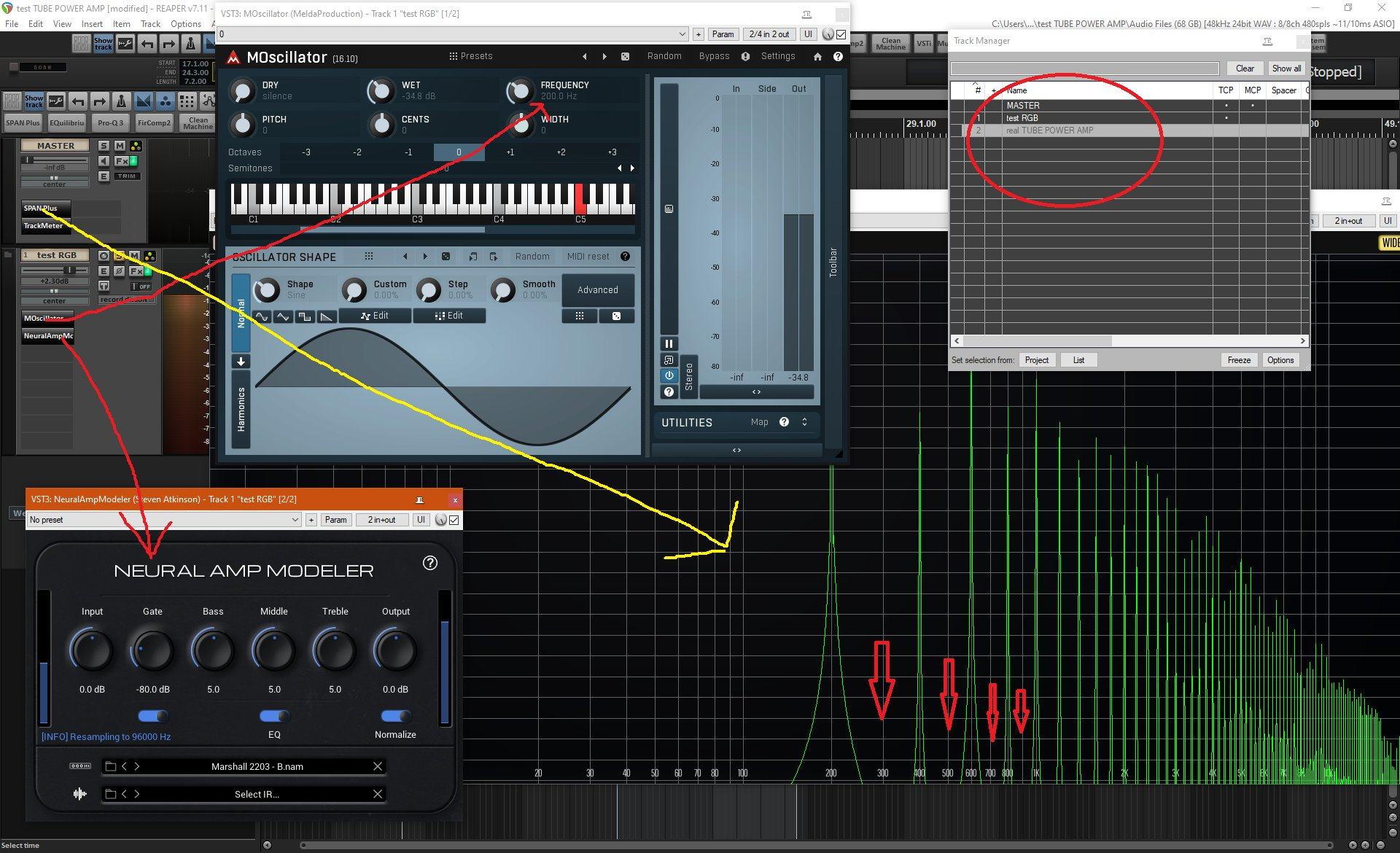Image resolution: width=1400 pixels, height=853 pixels.
Task: Click the Advanced button
Action: coord(597,290)
